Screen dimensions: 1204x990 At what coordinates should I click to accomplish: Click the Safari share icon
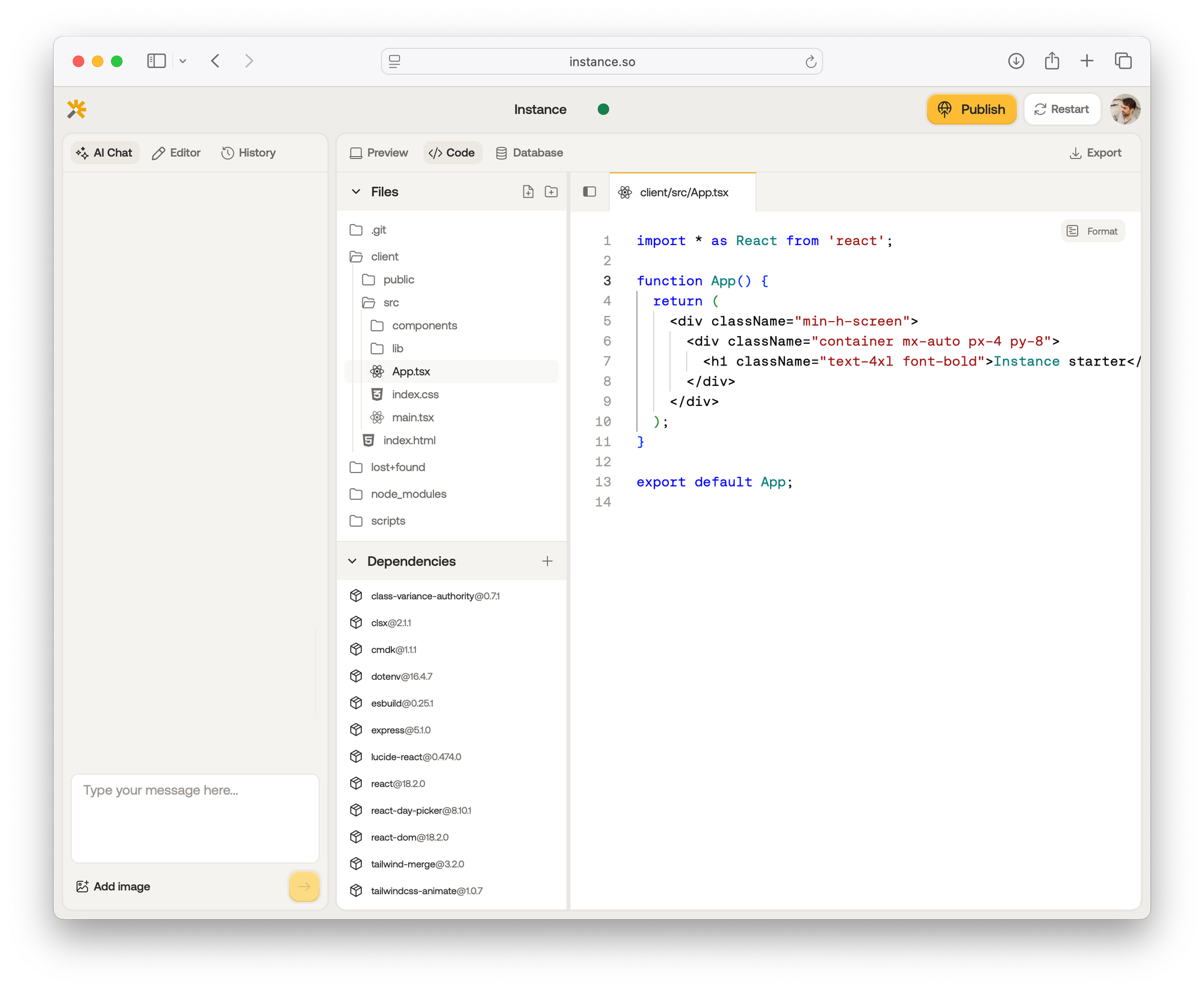(1051, 61)
